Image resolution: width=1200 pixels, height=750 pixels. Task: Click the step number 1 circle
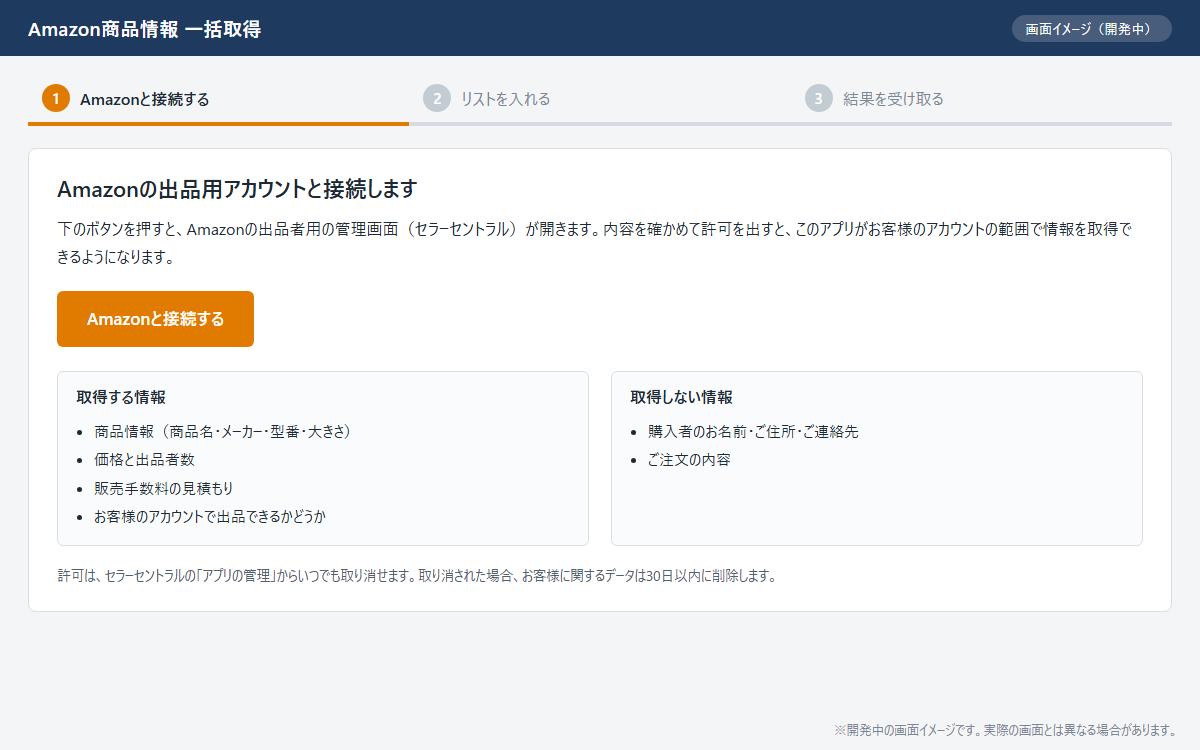click(x=56, y=98)
